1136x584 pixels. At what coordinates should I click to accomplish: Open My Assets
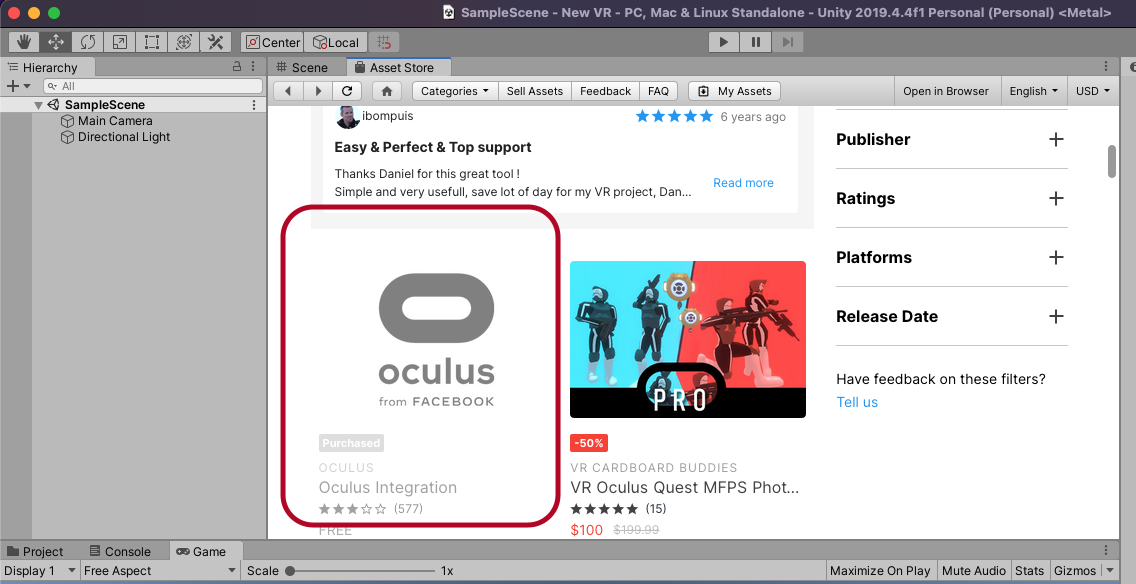point(735,91)
